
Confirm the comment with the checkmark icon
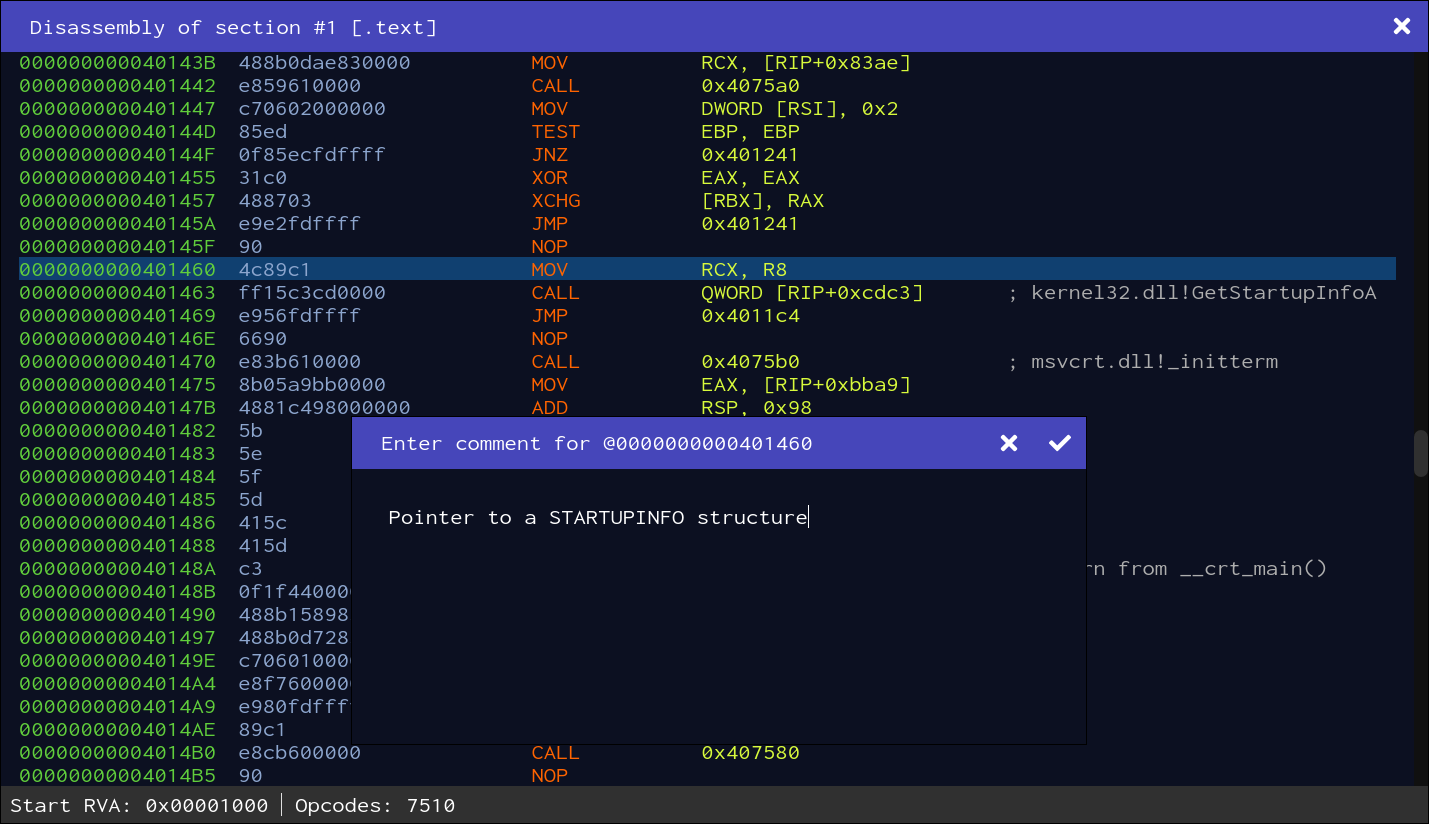coord(1060,443)
